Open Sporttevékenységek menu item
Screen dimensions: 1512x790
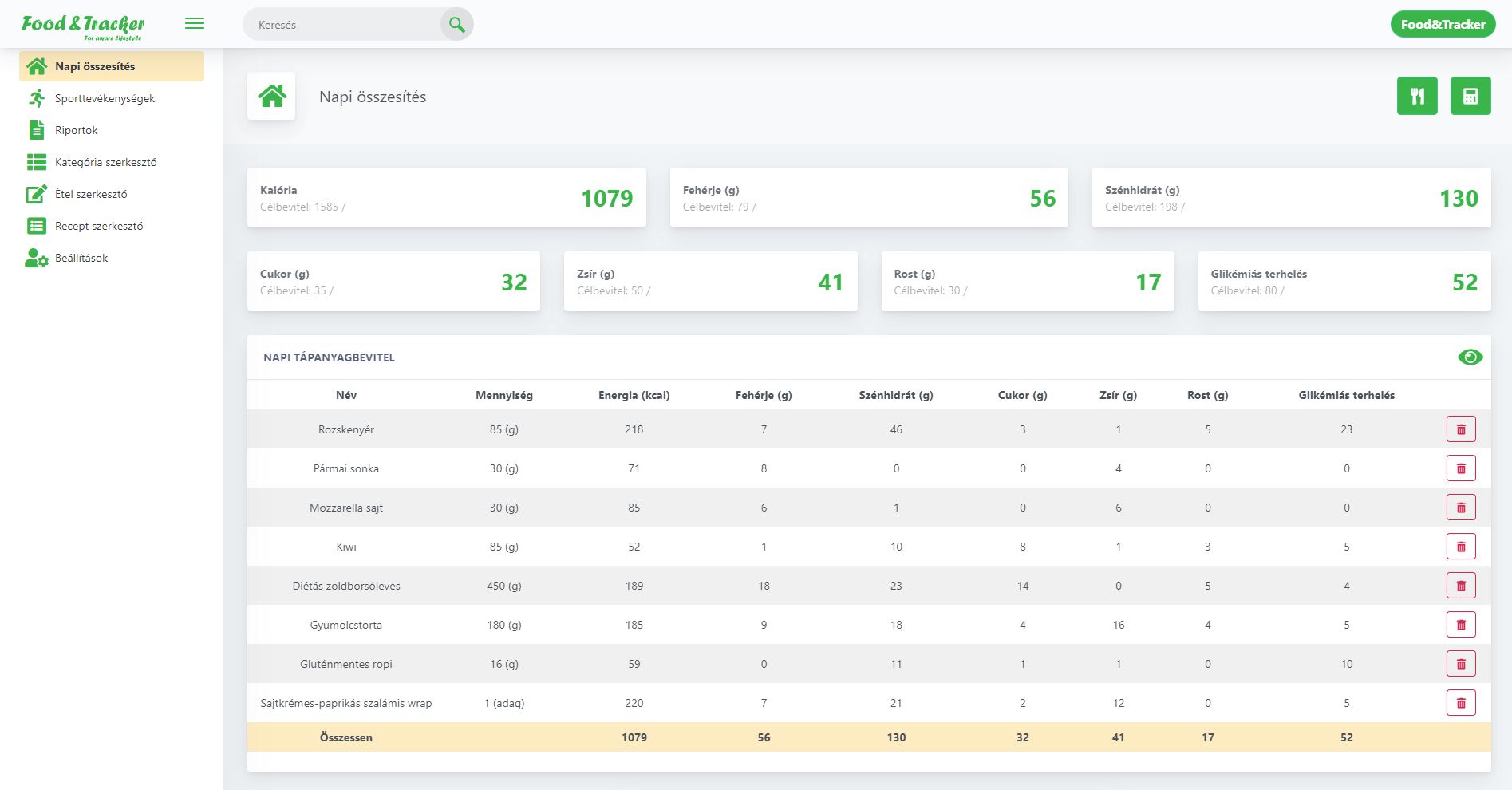coord(112,98)
